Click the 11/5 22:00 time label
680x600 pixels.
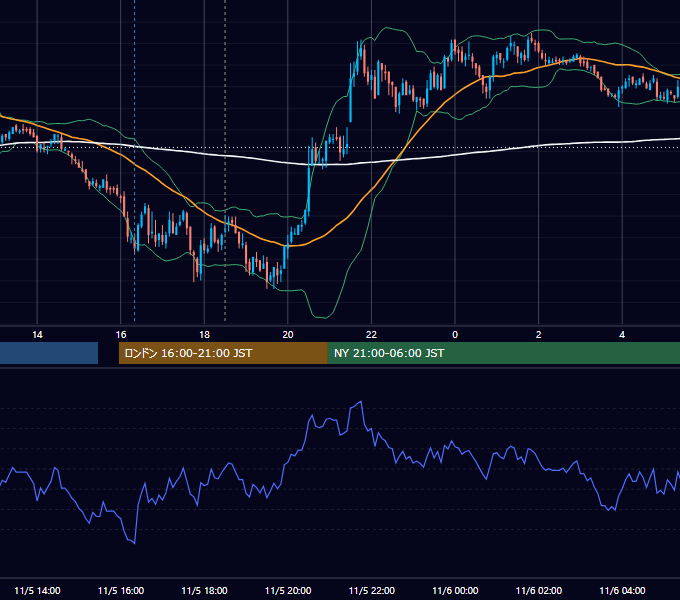click(372, 590)
